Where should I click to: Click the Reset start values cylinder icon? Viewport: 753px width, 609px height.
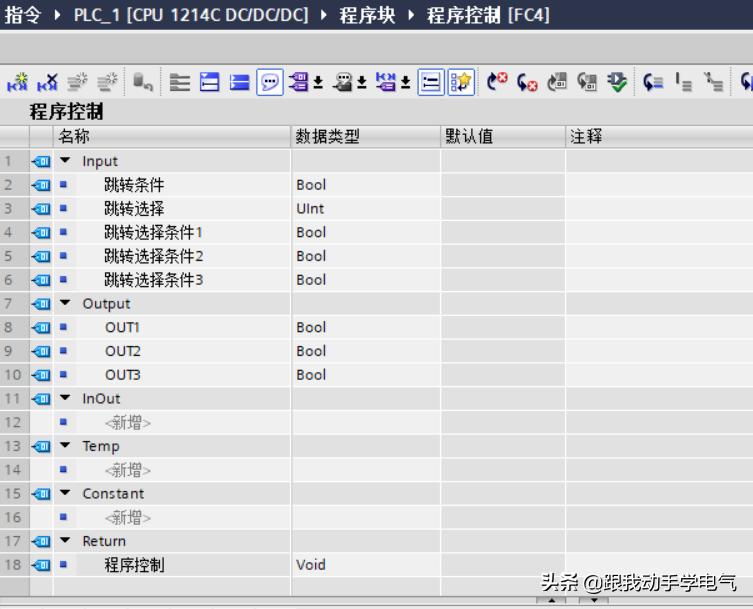coord(143,82)
